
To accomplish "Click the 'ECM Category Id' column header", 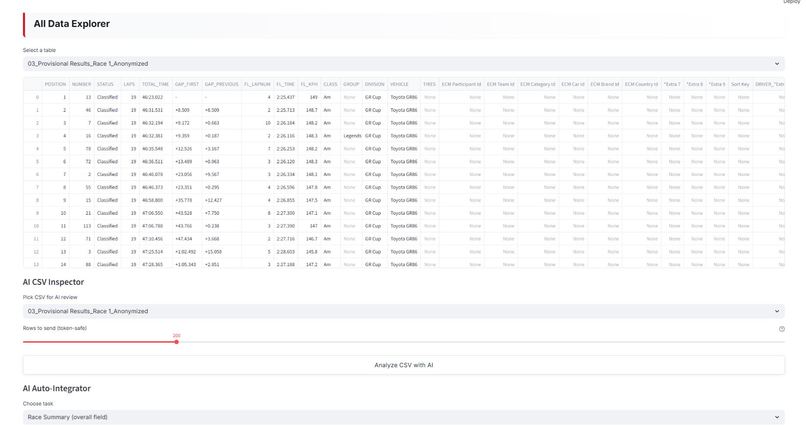I will point(538,84).
